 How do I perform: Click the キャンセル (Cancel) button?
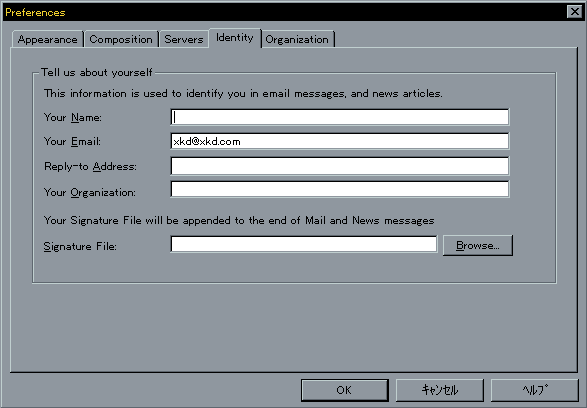[440, 390]
